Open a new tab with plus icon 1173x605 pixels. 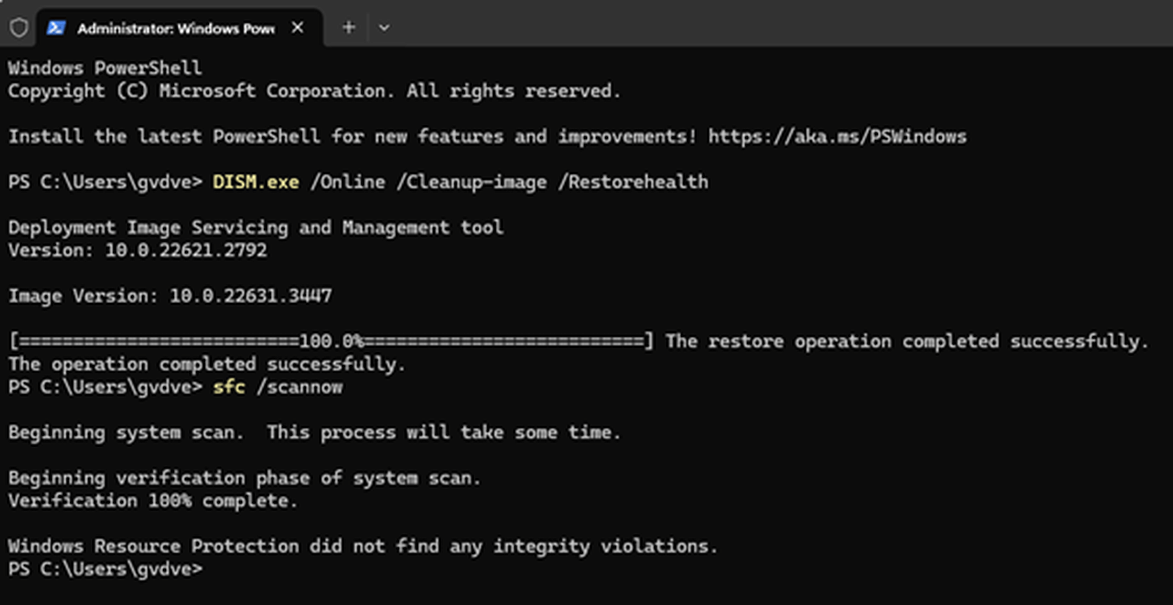[x=348, y=28]
